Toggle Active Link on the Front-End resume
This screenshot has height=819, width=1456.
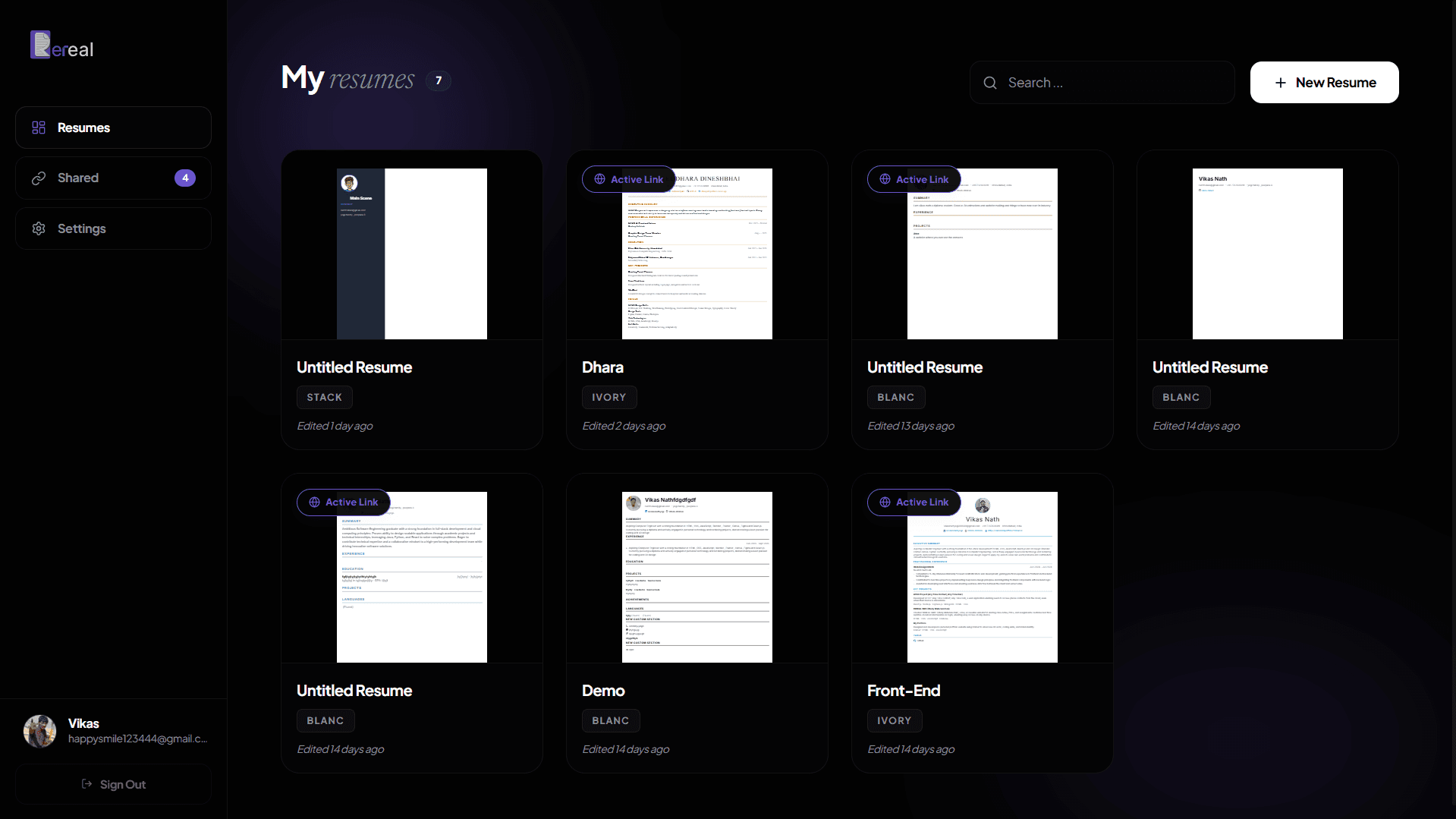[913, 502]
